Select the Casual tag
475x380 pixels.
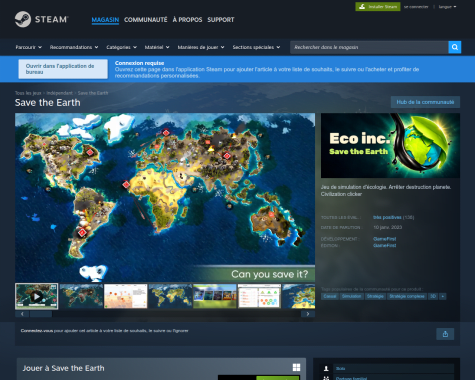point(330,296)
